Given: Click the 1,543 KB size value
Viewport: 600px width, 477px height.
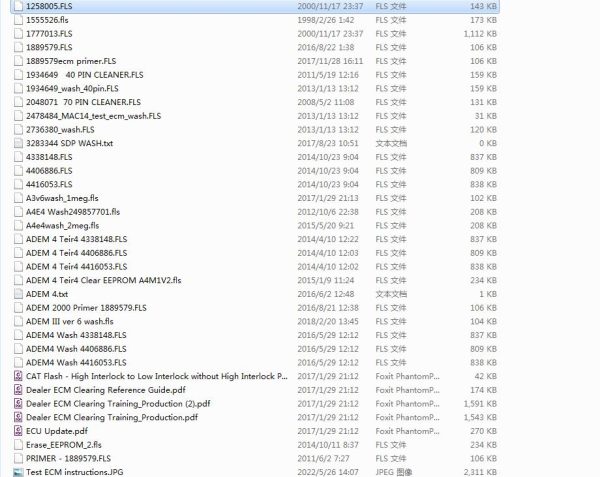Looking at the screenshot, I should pos(480,417).
